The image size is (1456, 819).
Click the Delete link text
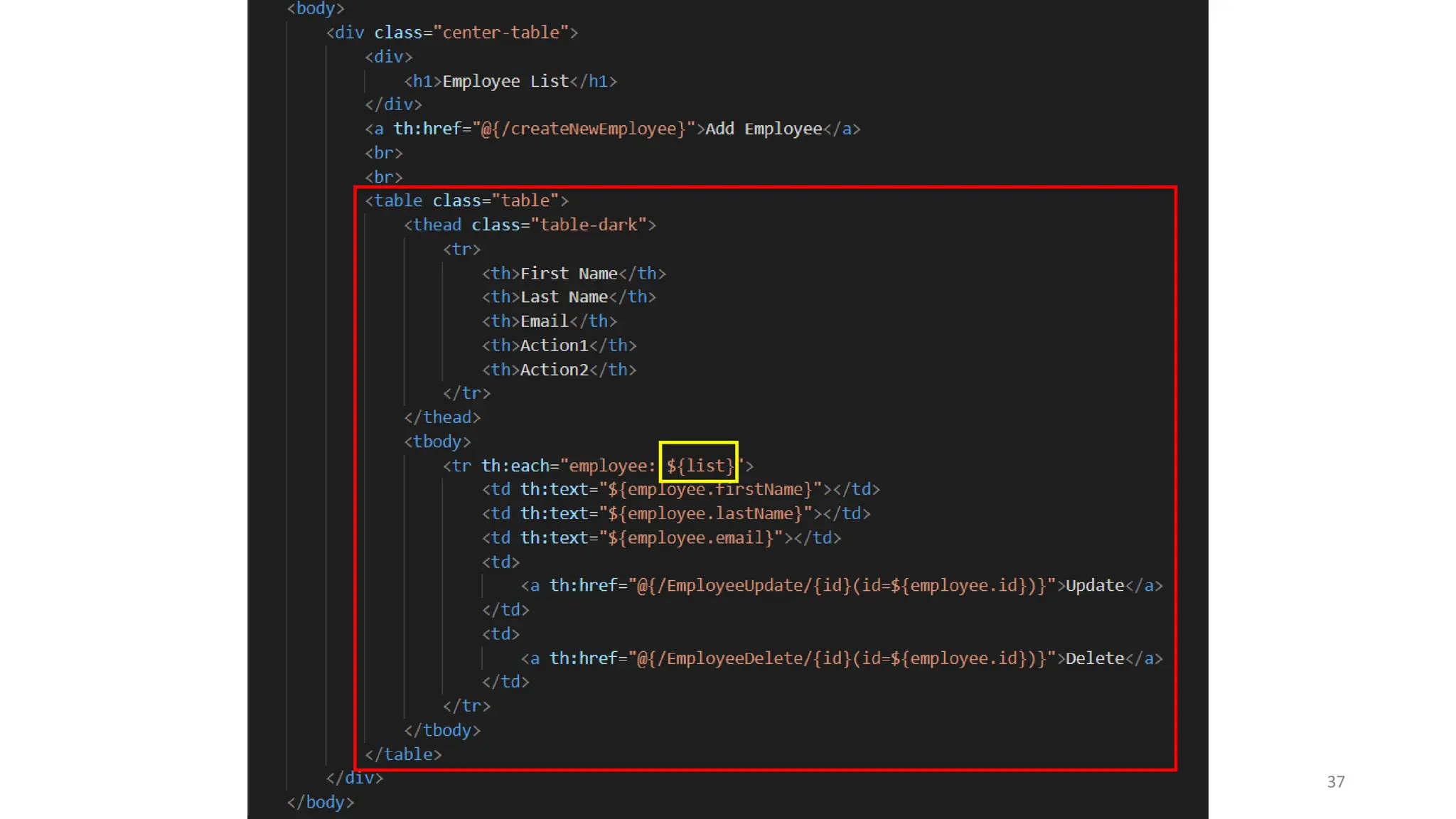(x=1094, y=658)
